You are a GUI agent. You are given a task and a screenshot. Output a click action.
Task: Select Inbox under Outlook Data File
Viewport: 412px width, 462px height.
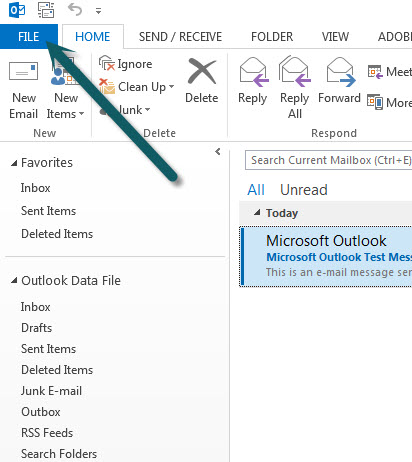[35, 307]
